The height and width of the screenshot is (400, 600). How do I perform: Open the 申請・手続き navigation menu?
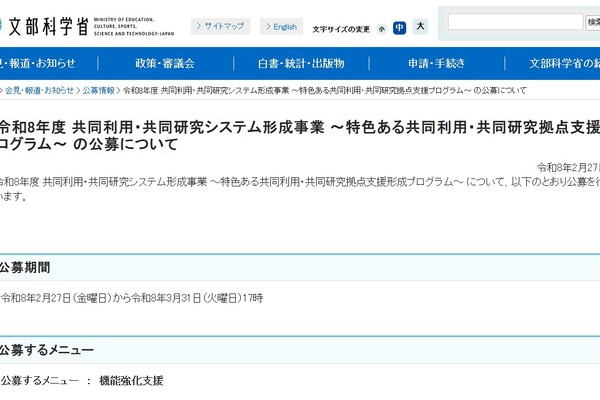tap(437, 64)
